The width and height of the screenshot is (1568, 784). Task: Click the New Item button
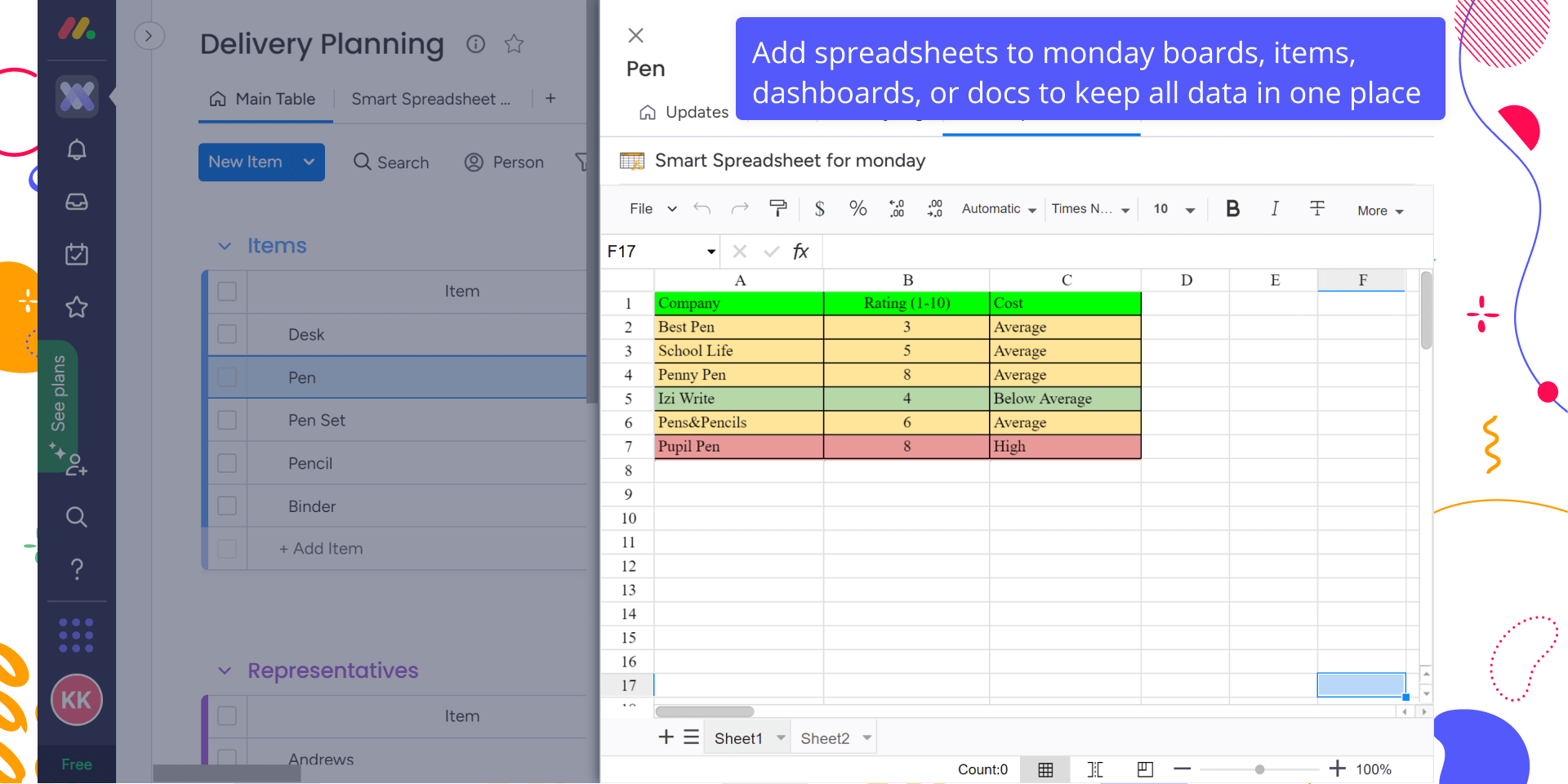click(x=246, y=162)
